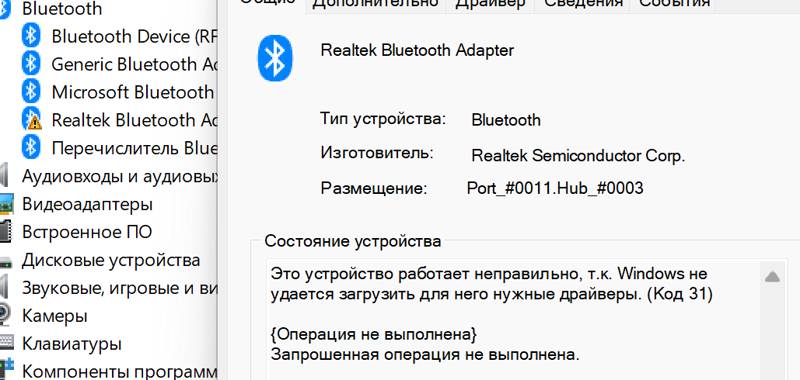Open the Сведения tab
Image resolution: width=800 pixels, height=380 pixels.
[583, 4]
